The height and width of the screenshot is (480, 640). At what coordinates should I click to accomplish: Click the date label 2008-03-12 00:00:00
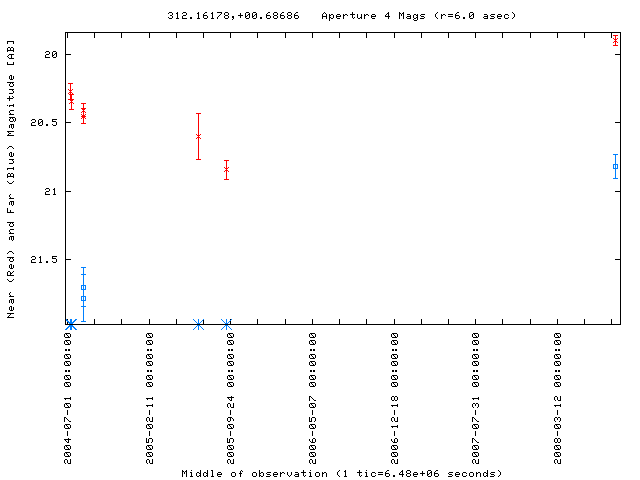[558, 398]
